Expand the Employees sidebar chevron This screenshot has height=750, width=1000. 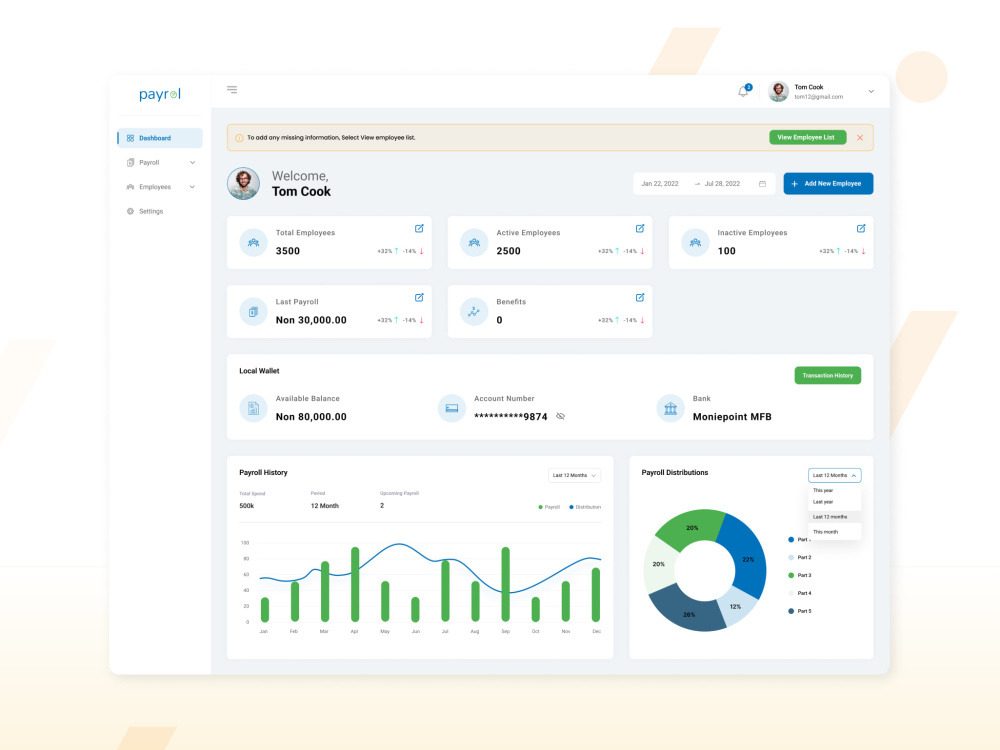pyautogui.click(x=193, y=187)
